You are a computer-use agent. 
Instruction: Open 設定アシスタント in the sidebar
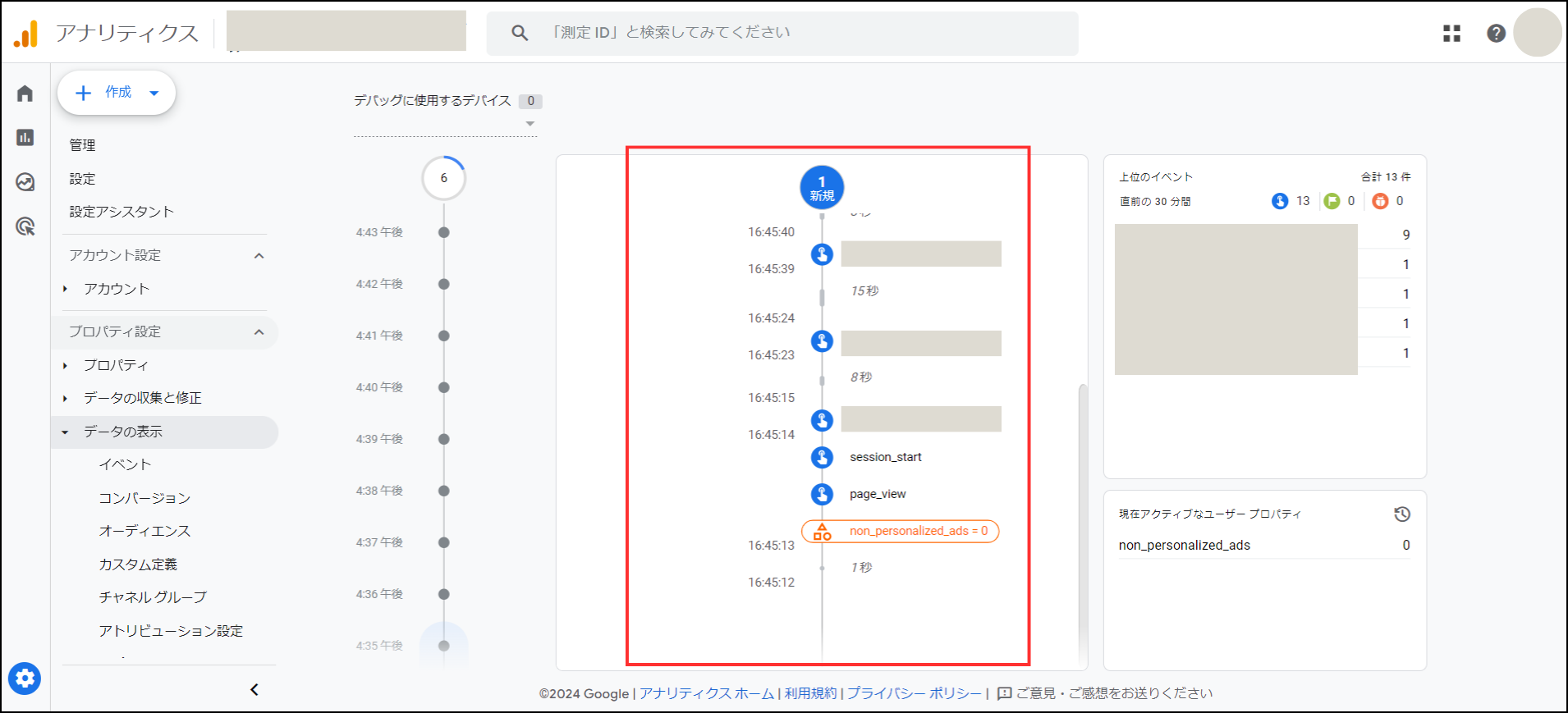121,212
